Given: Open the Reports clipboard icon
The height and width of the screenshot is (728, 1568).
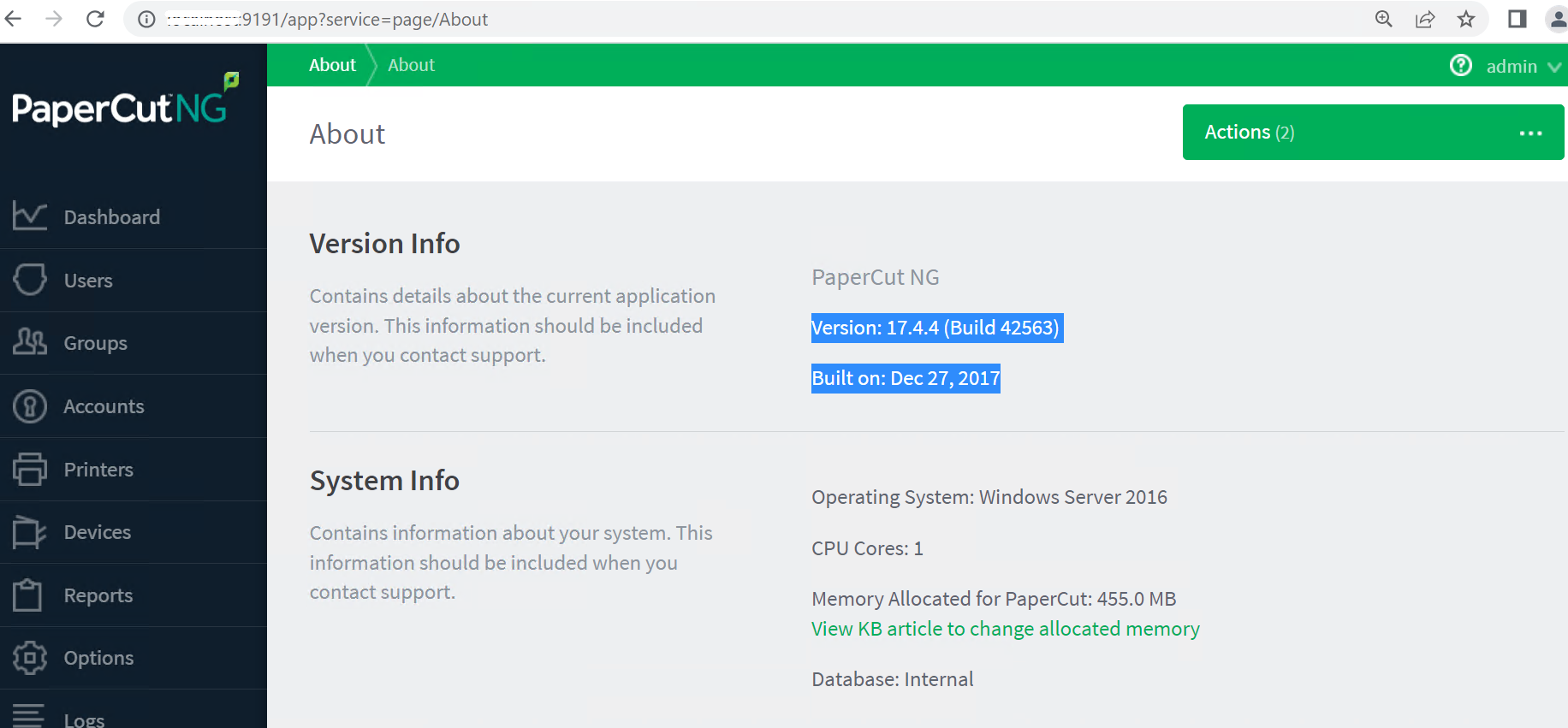Looking at the screenshot, I should tap(28, 595).
